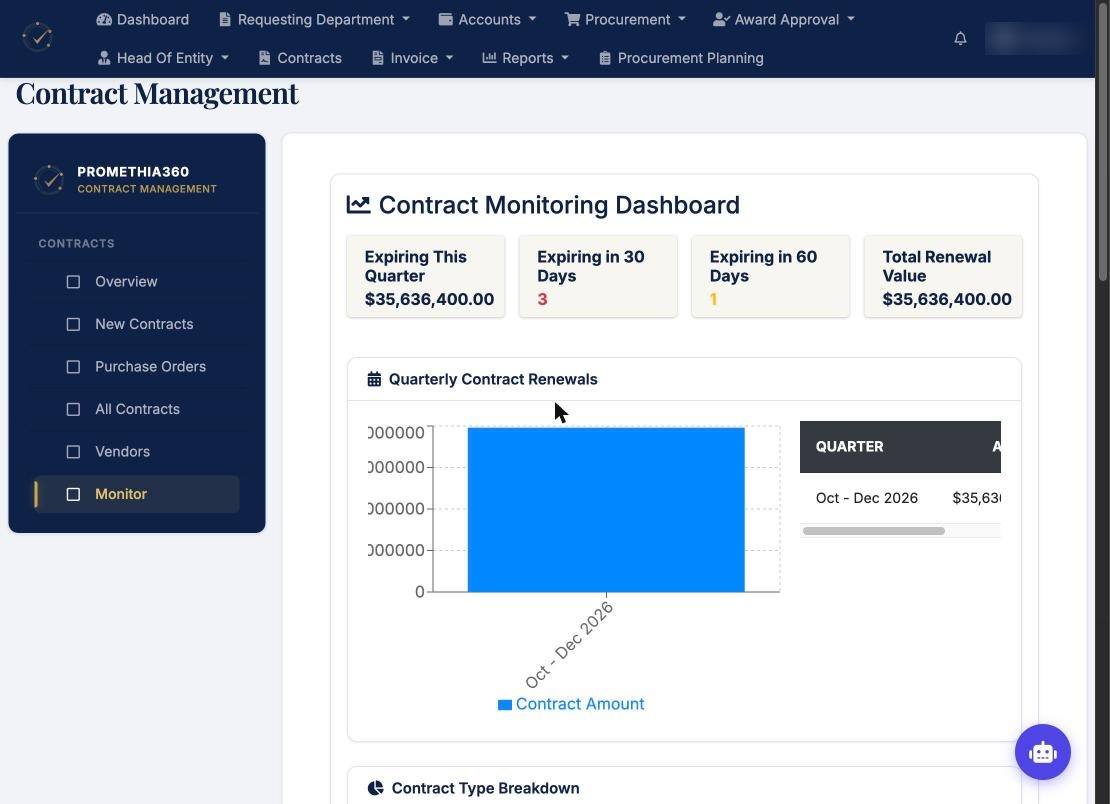This screenshot has width=1110, height=804.
Task: Click the Dashboard gauge icon
Action: point(104,19)
